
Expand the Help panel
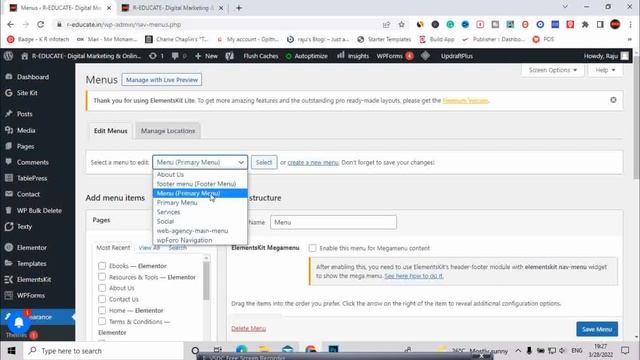tap(605, 70)
